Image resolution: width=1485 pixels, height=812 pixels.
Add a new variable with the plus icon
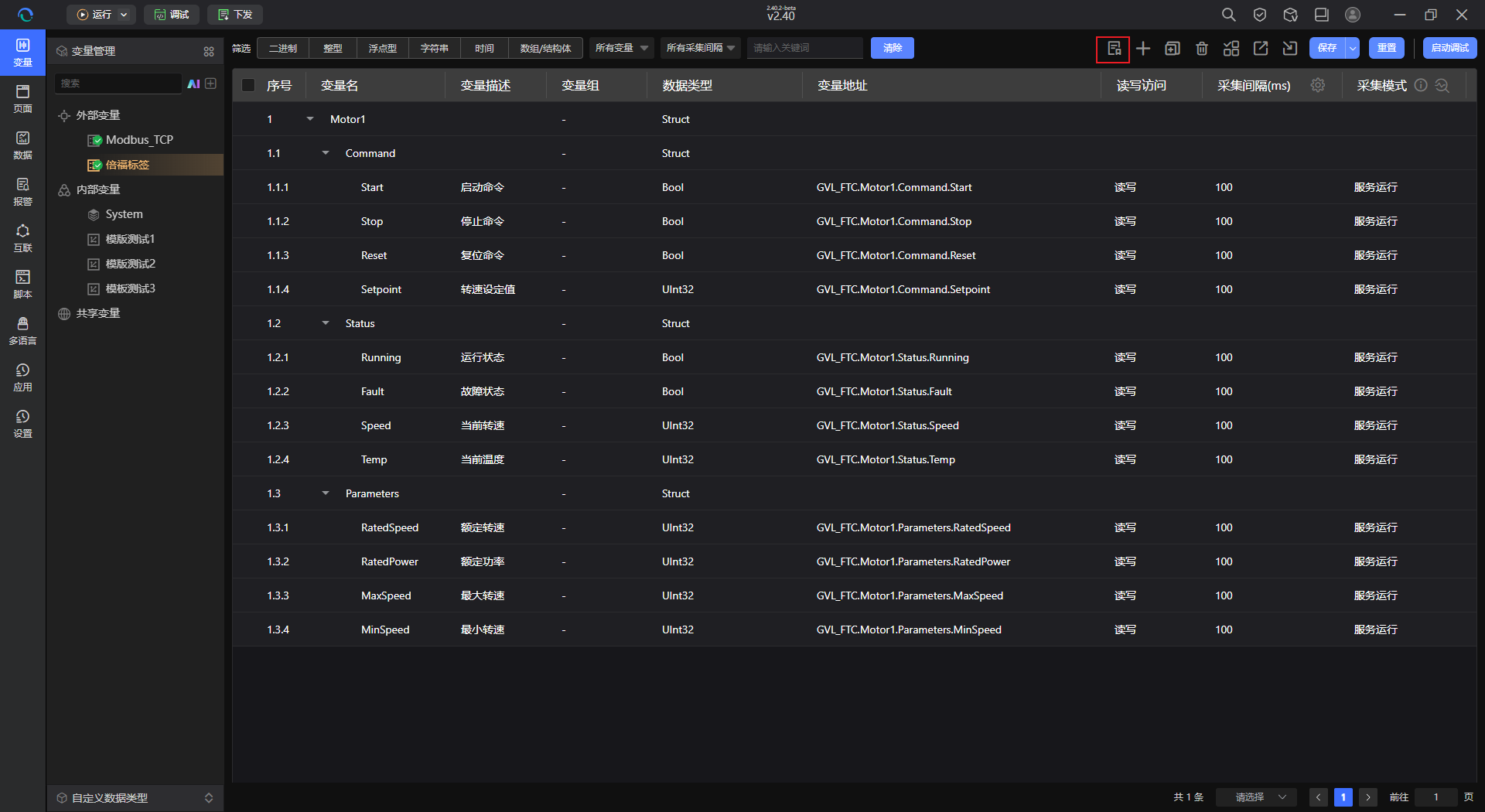click(x=1143, y=49)
